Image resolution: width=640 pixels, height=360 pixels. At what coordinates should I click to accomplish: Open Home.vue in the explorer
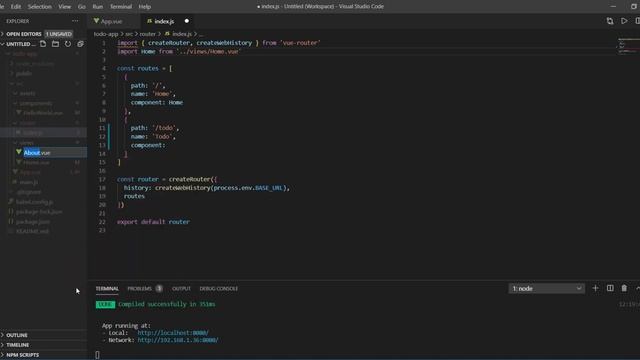tap(36, 162)
